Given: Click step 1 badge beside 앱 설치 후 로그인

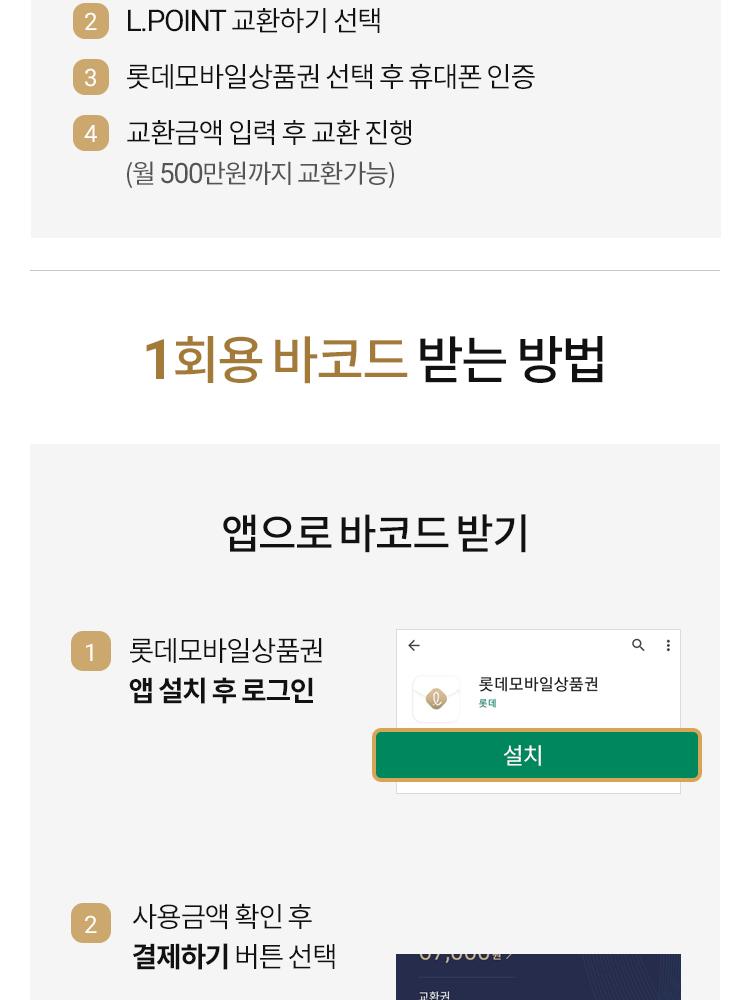Looking at the screenshot, I should [x=90, y=652].
